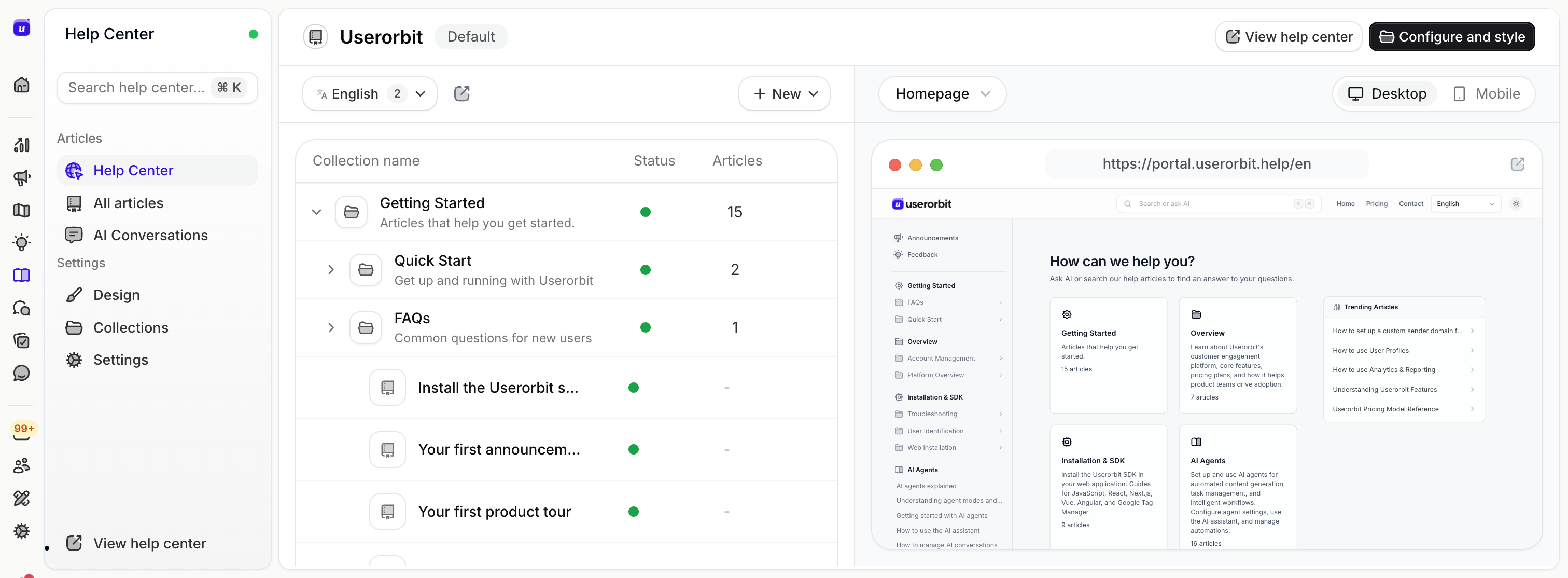1568x578 pixels.
Task: Click View help center link in sidebar
Action: 136,543
